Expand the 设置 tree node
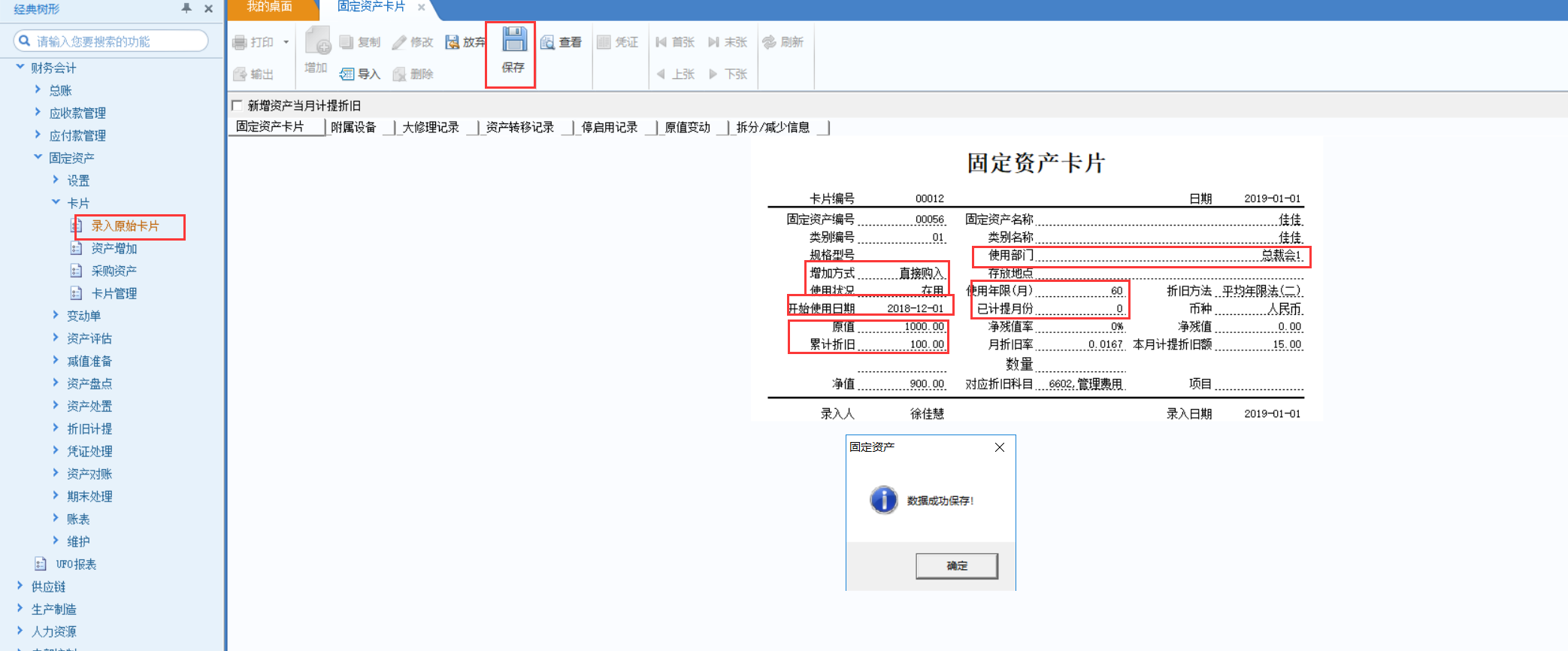The width and height of the screenshot is (1568, 651). click(56, 180)
